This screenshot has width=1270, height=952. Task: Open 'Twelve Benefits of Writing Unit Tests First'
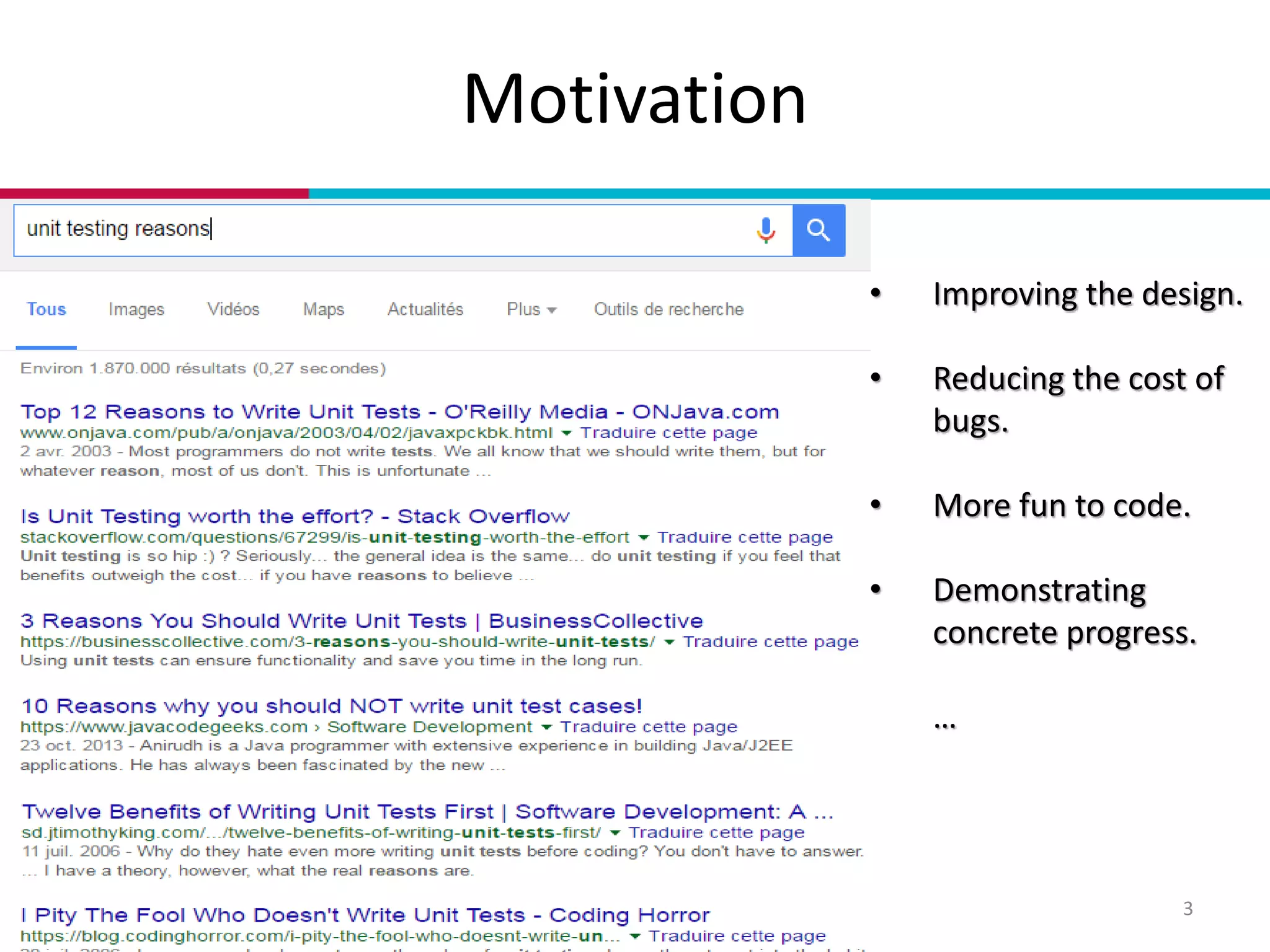[427, 812]
